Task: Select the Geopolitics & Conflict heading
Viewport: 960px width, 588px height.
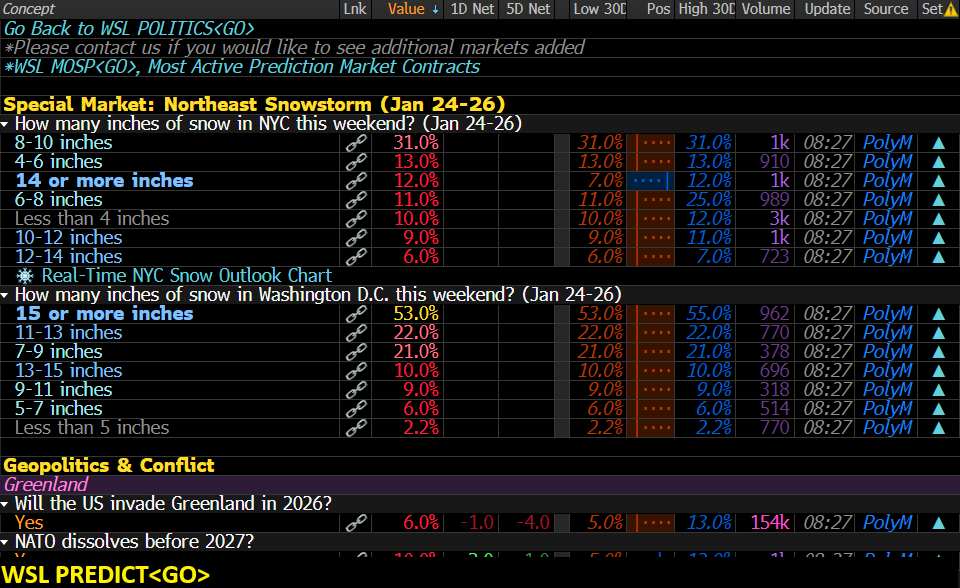Action: [x=109, y=466]
